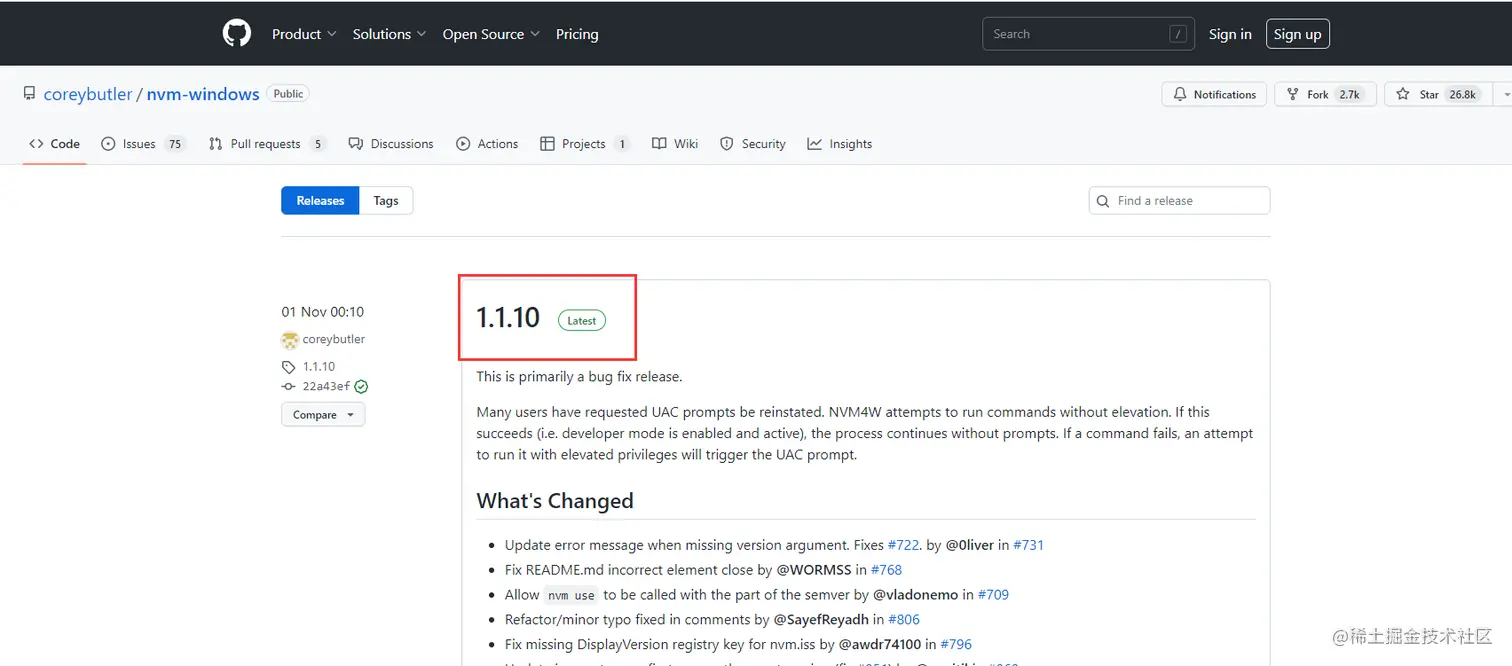
Task: Expand the Product dropdown menu
Action: tap(304, 34)
